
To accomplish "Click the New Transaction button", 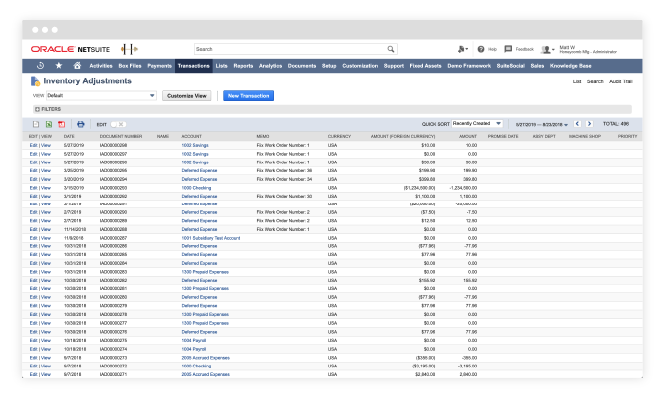I will (x=249, y=96).
